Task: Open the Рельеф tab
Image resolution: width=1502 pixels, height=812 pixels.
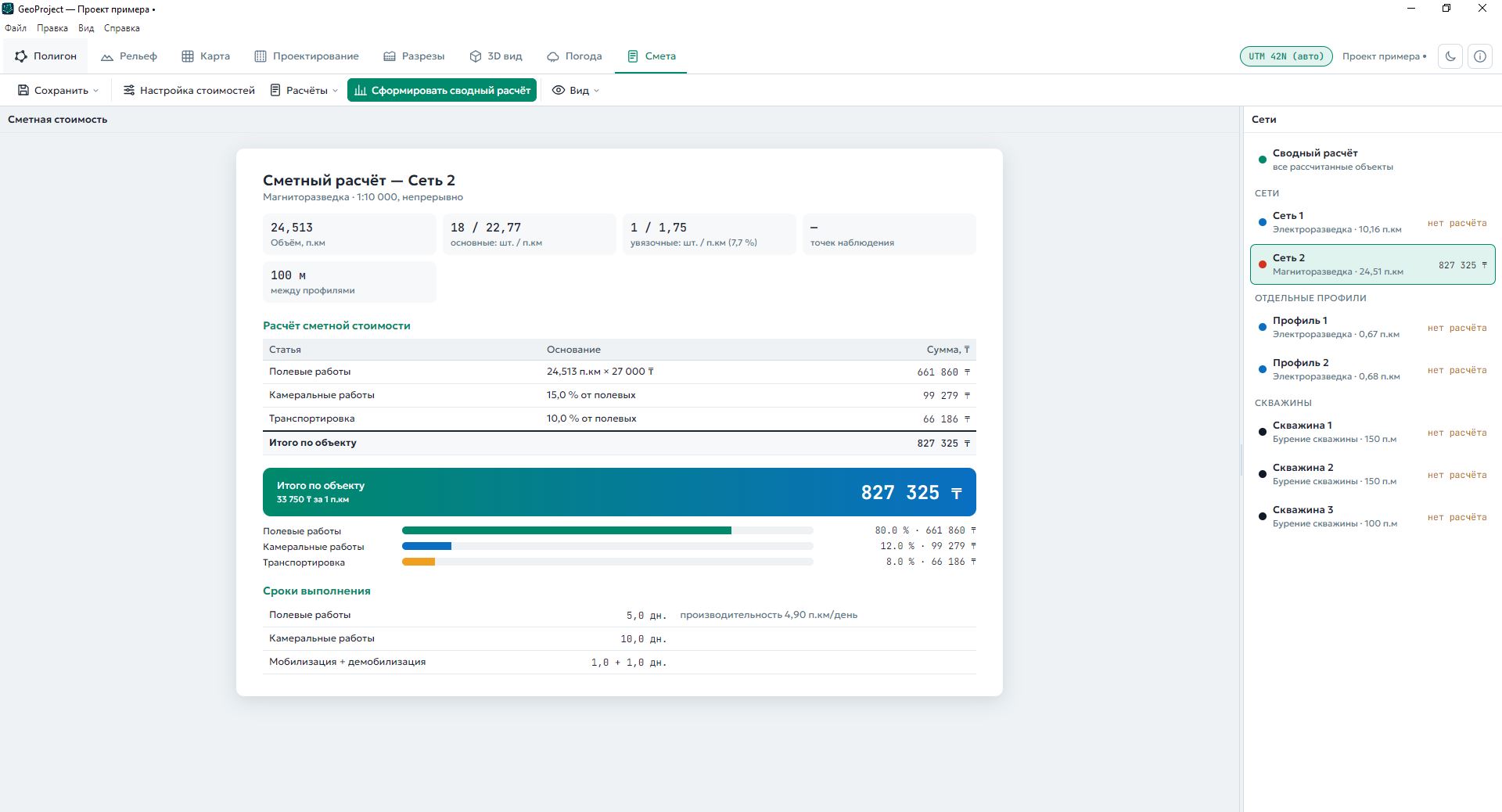Action: tap(129, 56)
